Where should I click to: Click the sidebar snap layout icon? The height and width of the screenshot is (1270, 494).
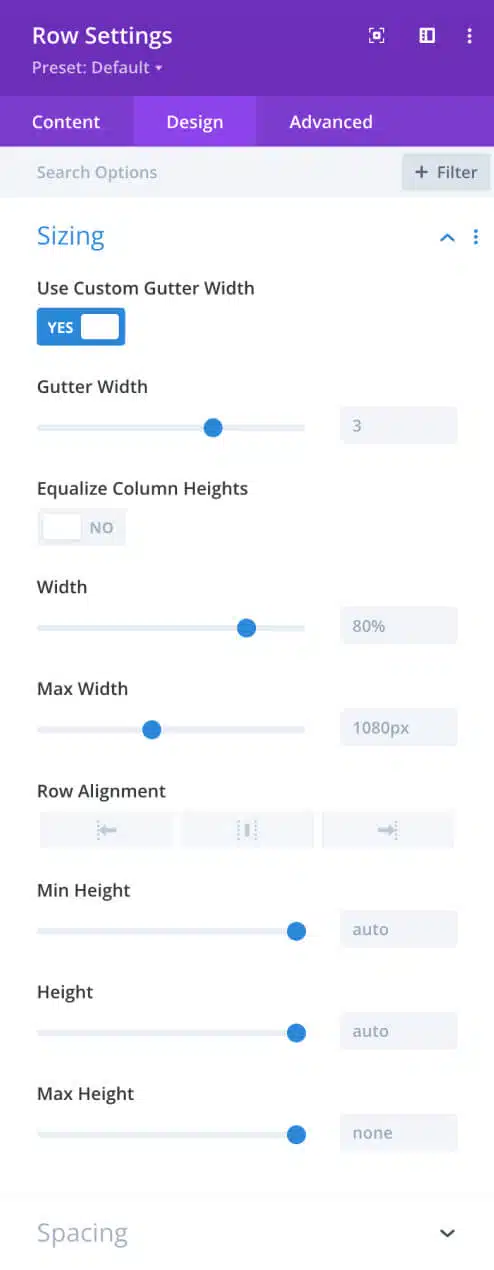tap(427, 36)
